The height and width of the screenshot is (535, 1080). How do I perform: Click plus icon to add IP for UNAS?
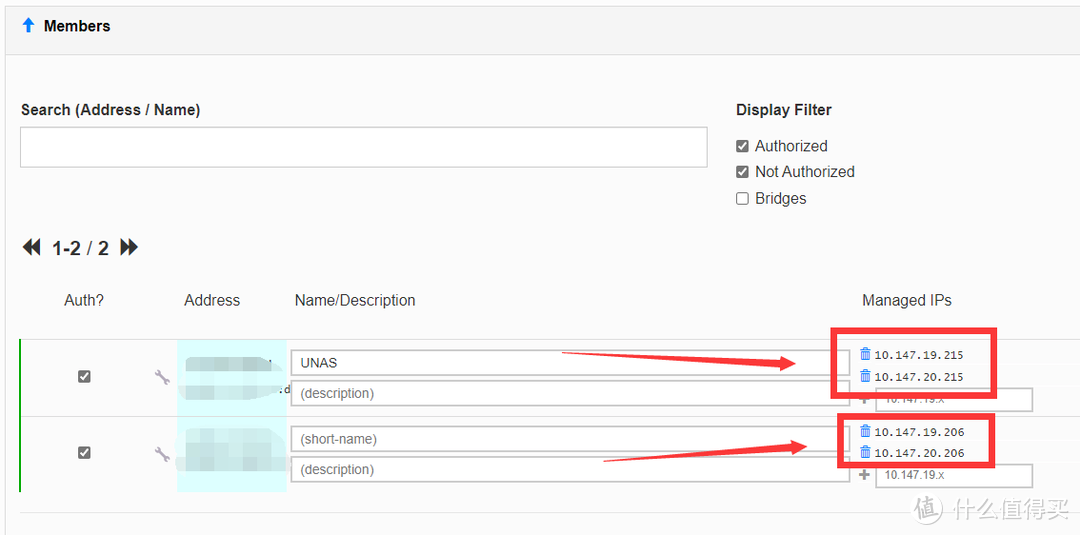864,399
